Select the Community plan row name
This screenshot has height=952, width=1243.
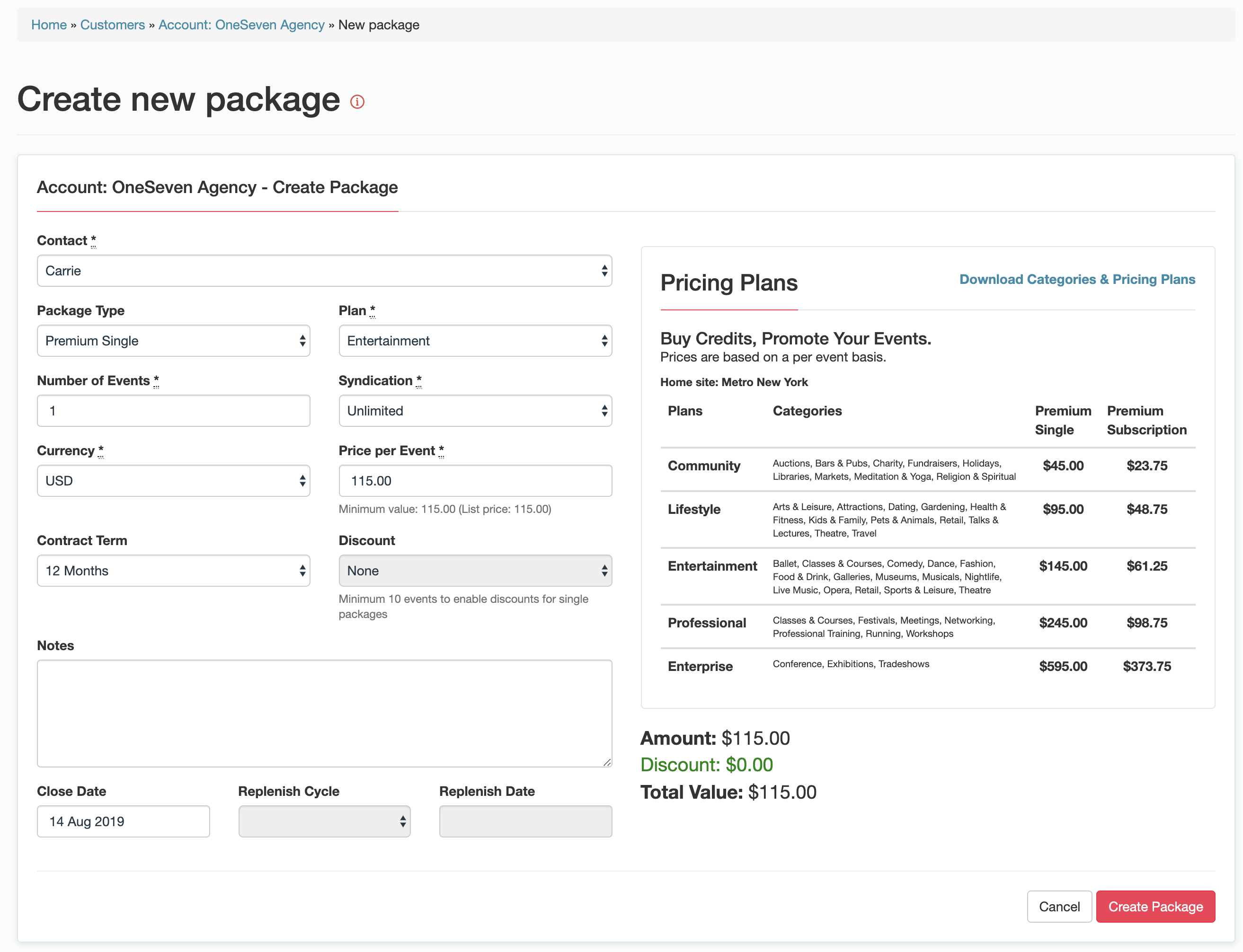tap(703, 466)
